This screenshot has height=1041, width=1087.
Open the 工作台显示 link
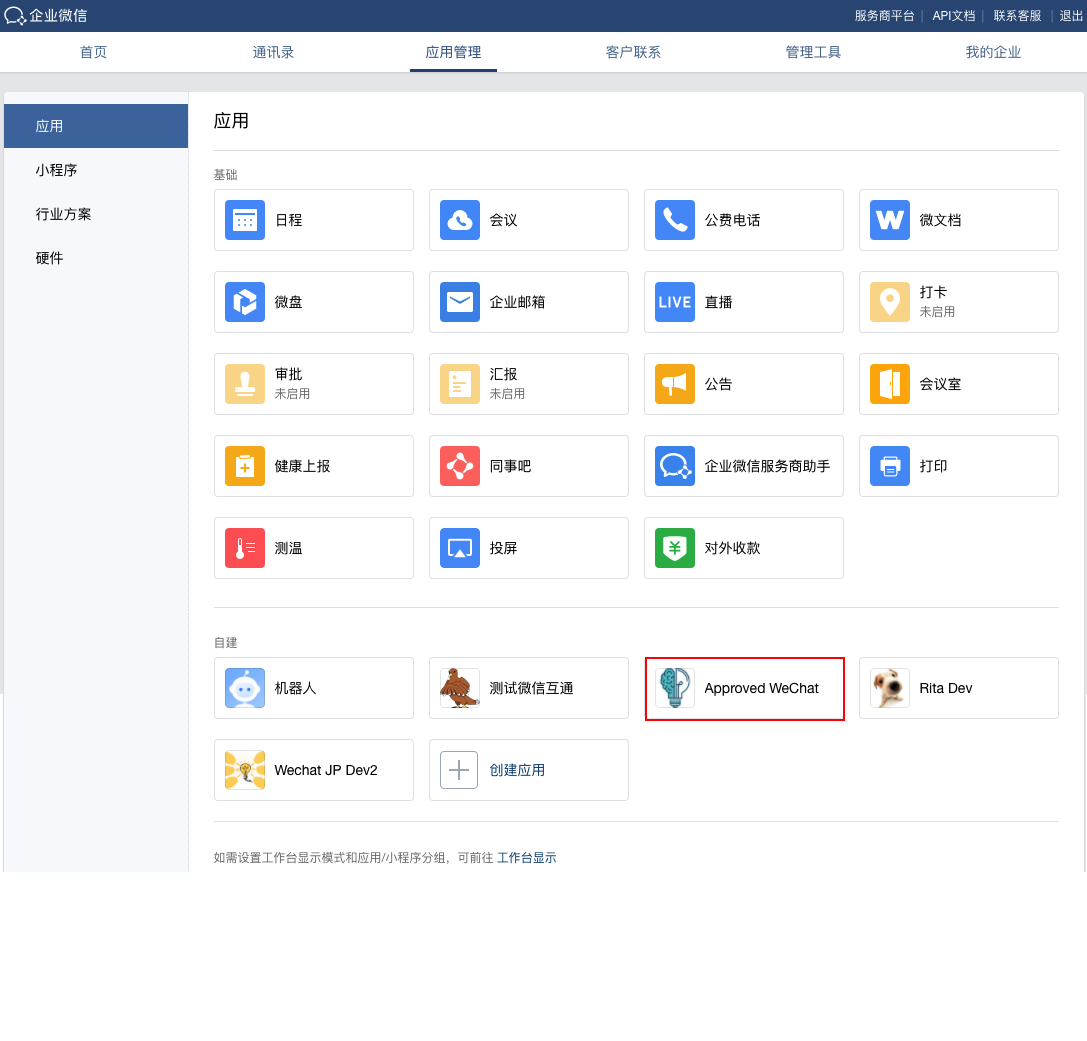[x=527, y=858]
